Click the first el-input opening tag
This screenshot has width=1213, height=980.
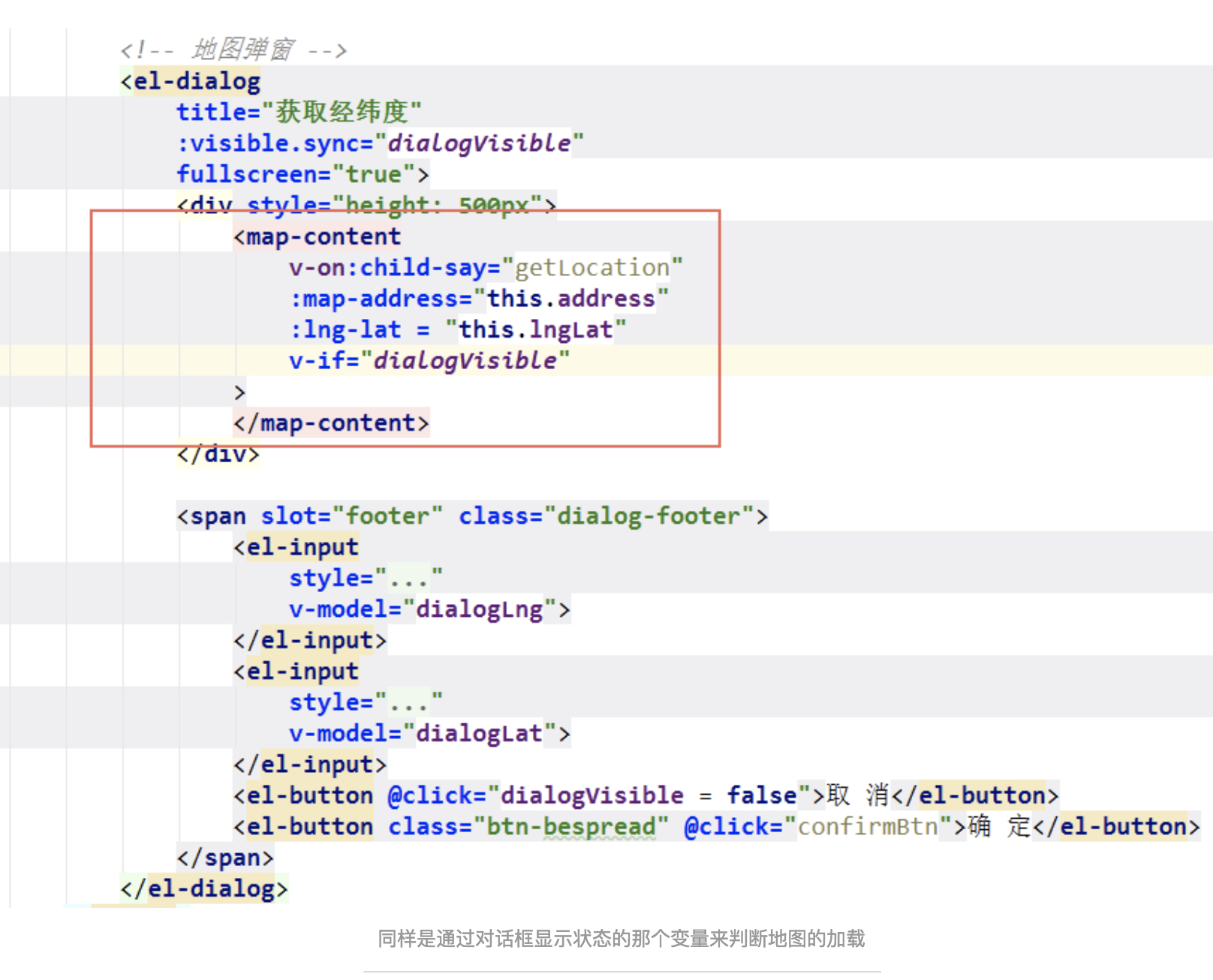[x=296, y=547]
